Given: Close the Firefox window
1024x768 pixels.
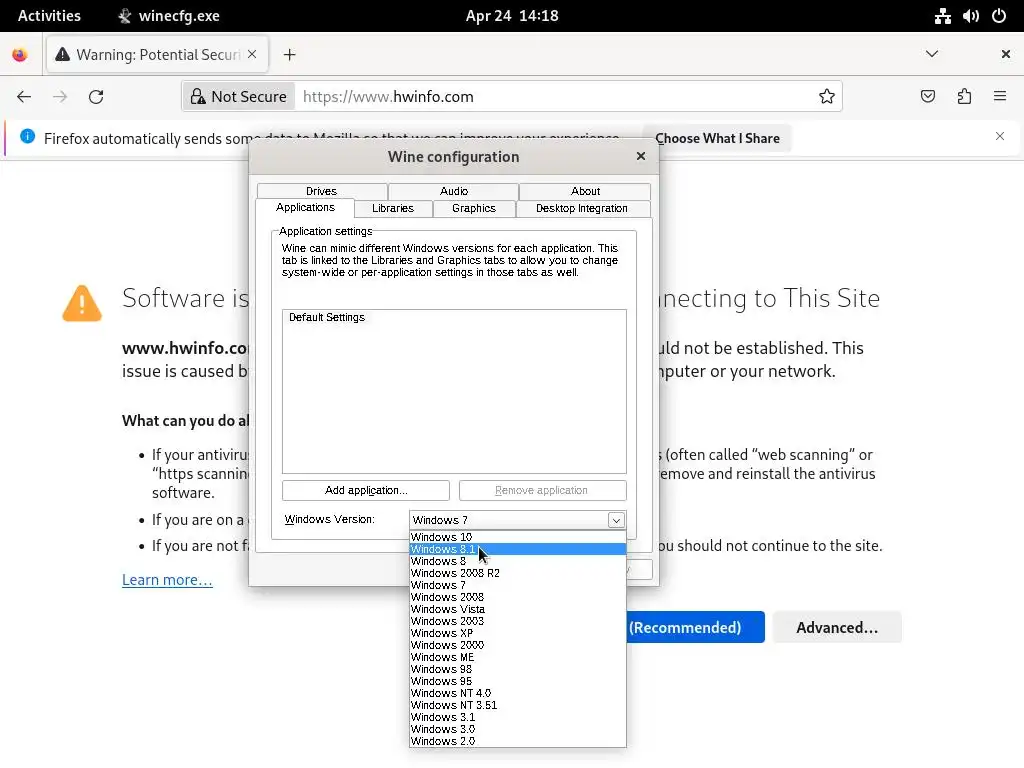Looking at the screenshot, I should pos(1006,54).
